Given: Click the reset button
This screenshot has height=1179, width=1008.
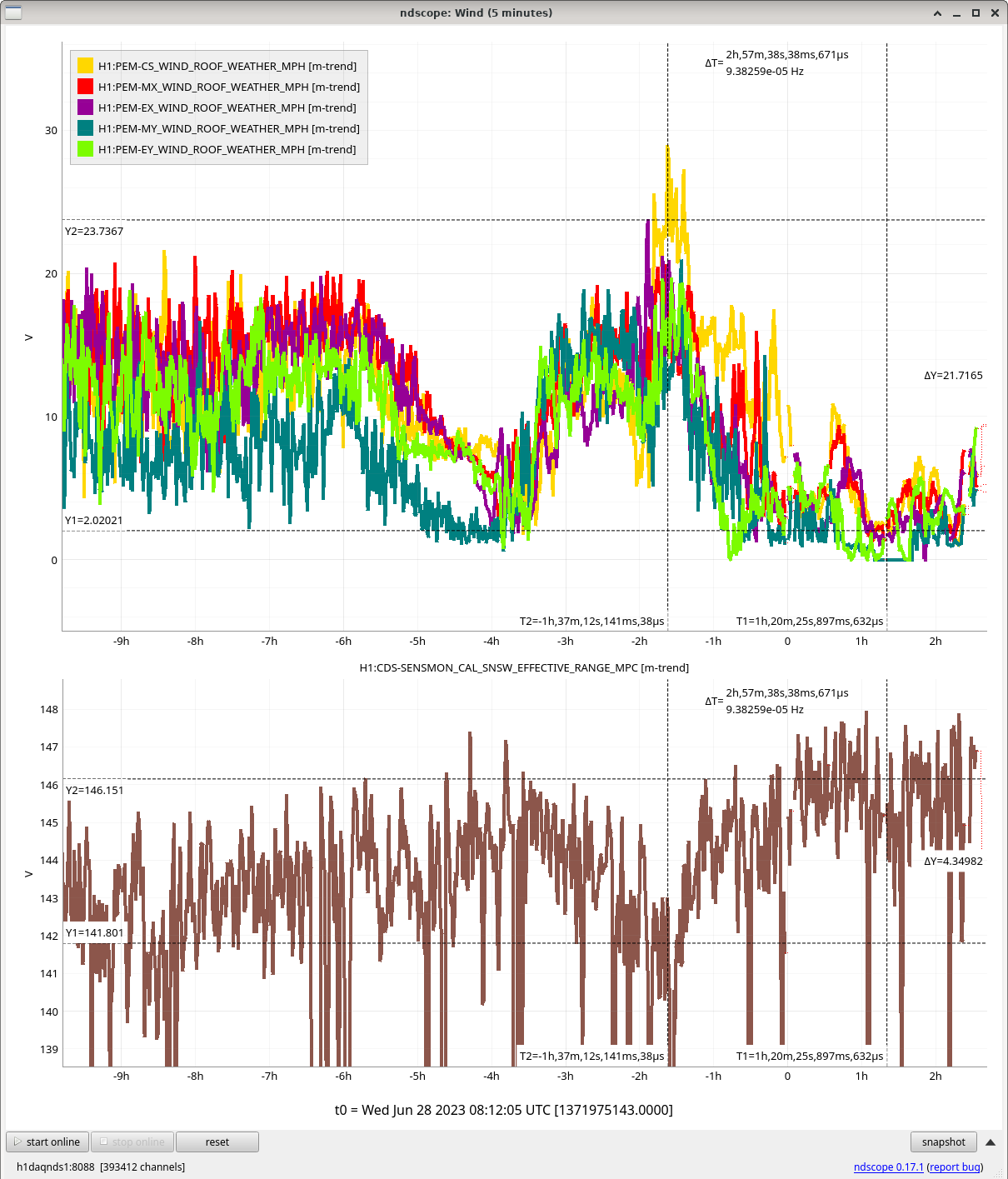Looking at the screenshot, I should tap(217, 1142).
